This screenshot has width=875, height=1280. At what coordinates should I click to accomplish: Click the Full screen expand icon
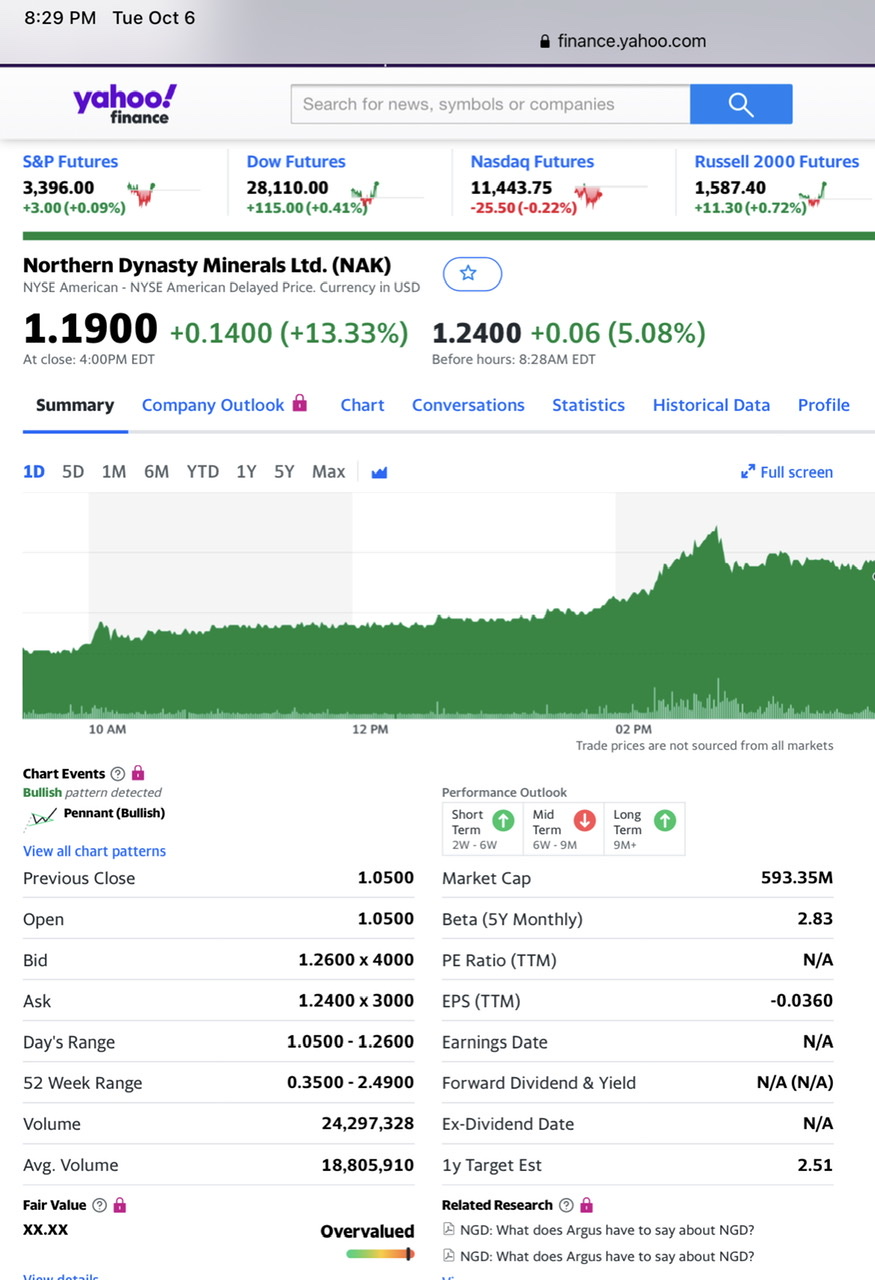747,472
